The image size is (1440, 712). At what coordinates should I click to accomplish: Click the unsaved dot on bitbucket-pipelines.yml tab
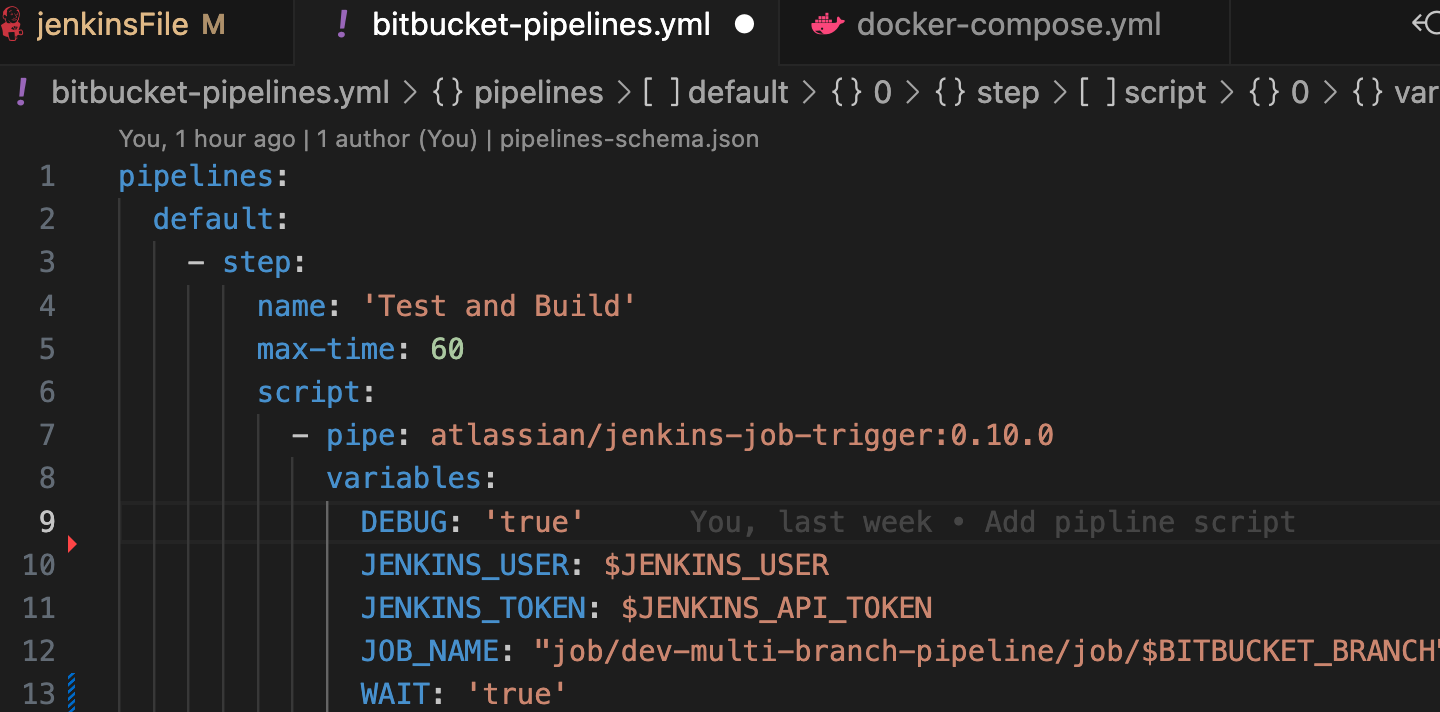[x=744, y=25]
